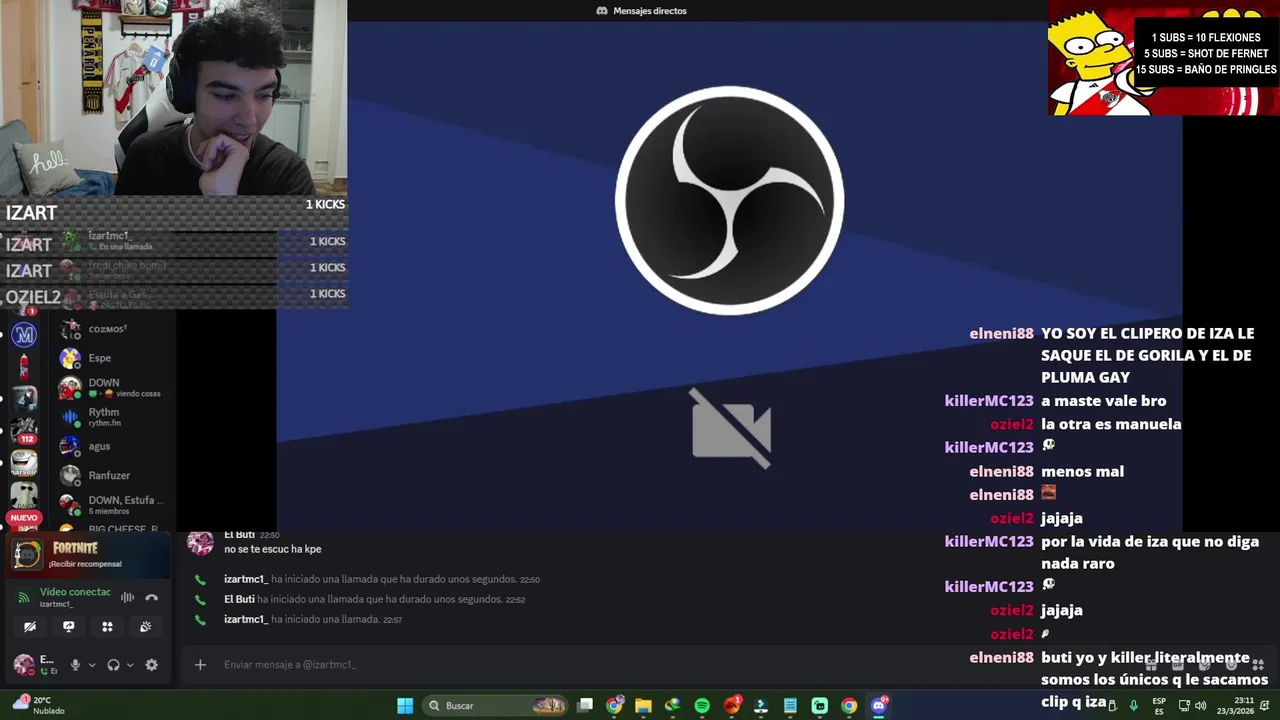Click El Buti's avatar in chat
The image size is (1280, 720).
pyautogui.click(x=200, y=542)
